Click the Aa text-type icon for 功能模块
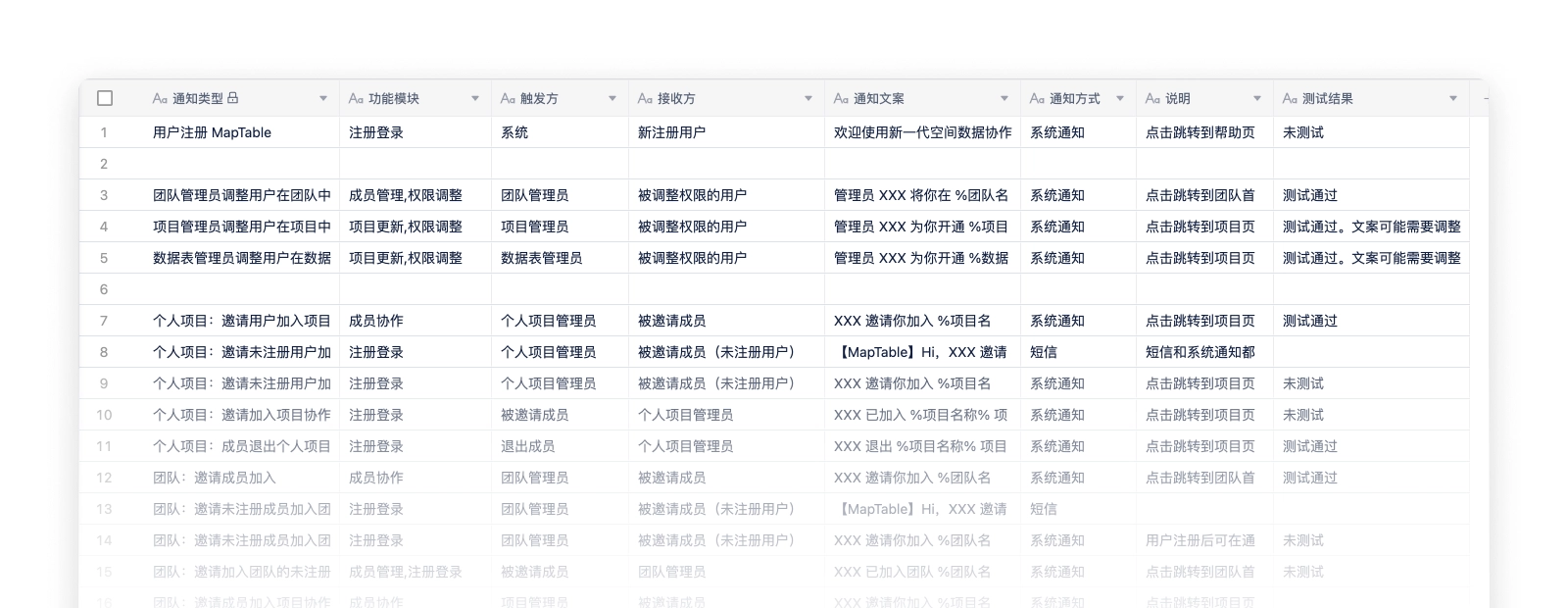 click(356, 99)
